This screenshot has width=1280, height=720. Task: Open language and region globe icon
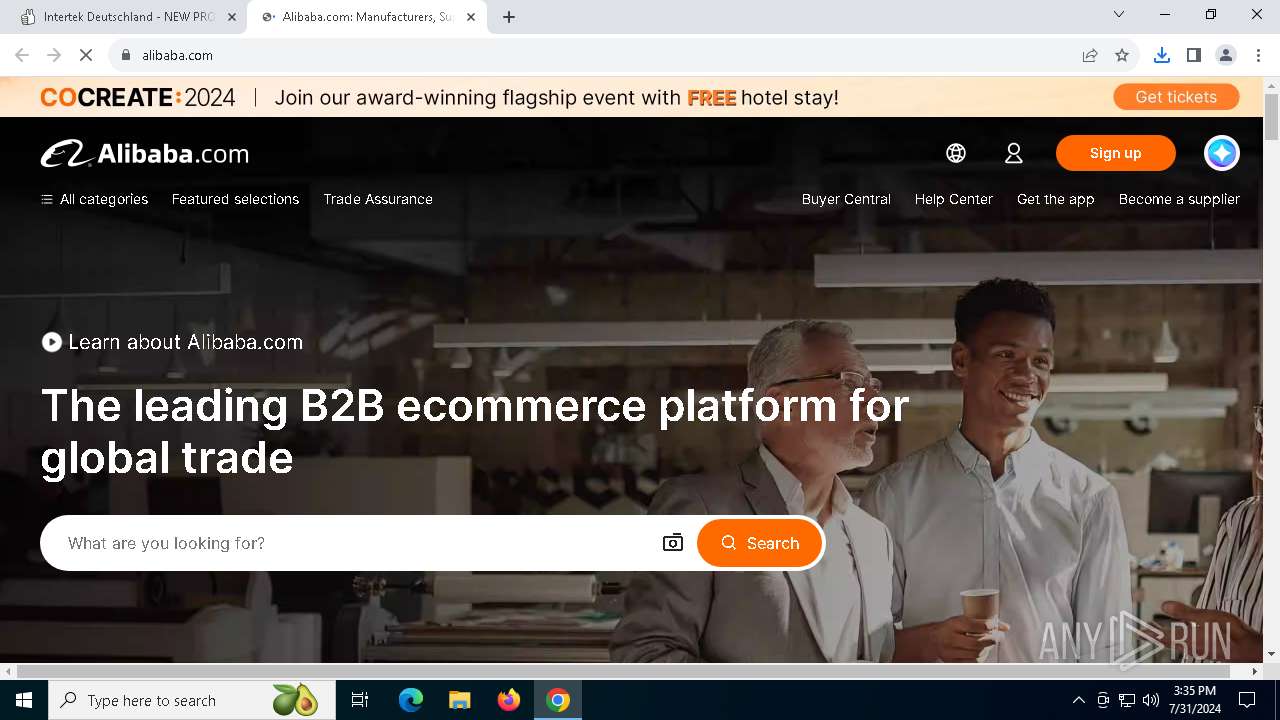(x=956, y=153)
